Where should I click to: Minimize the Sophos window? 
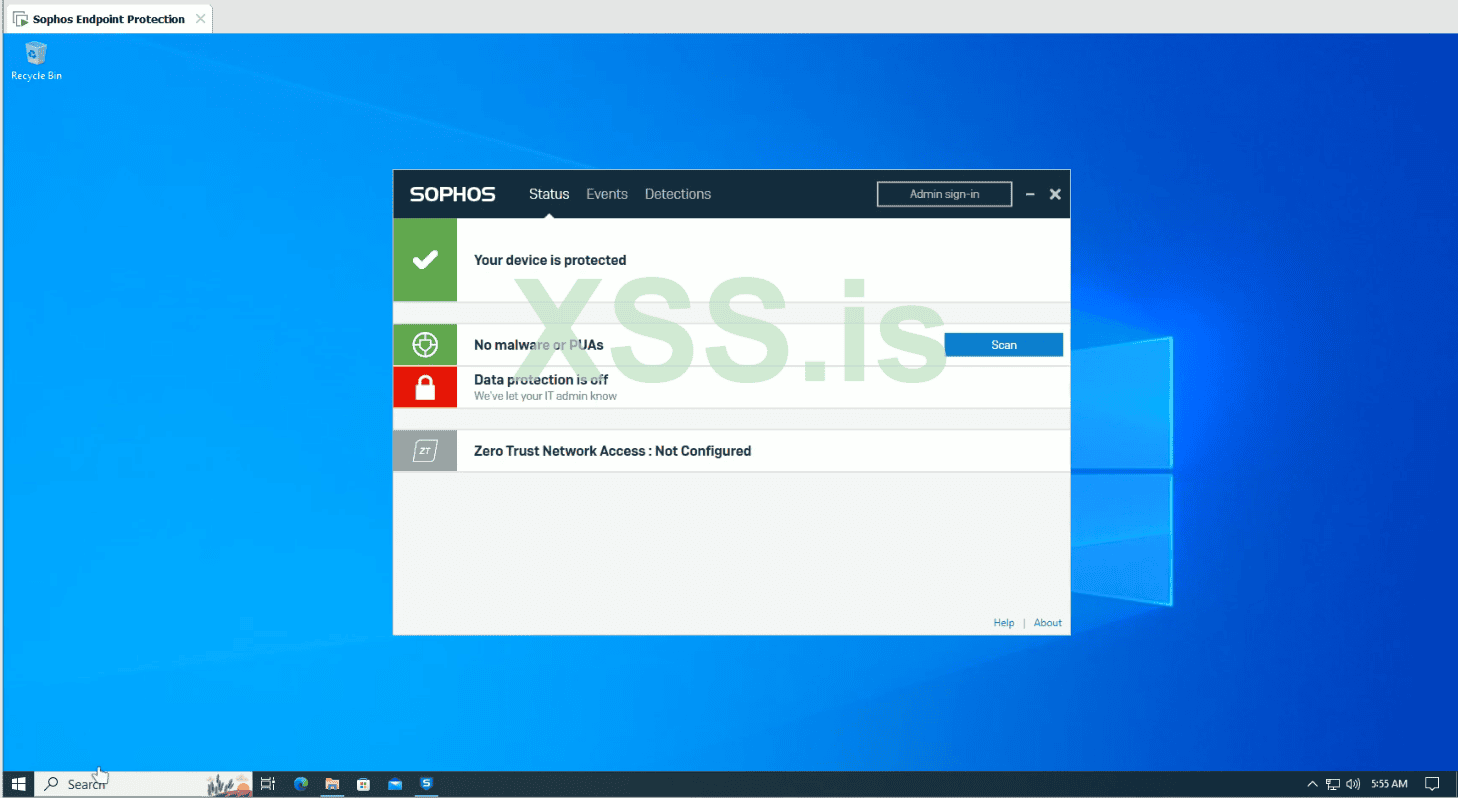pyautogui.click(x=1030, y=195)
